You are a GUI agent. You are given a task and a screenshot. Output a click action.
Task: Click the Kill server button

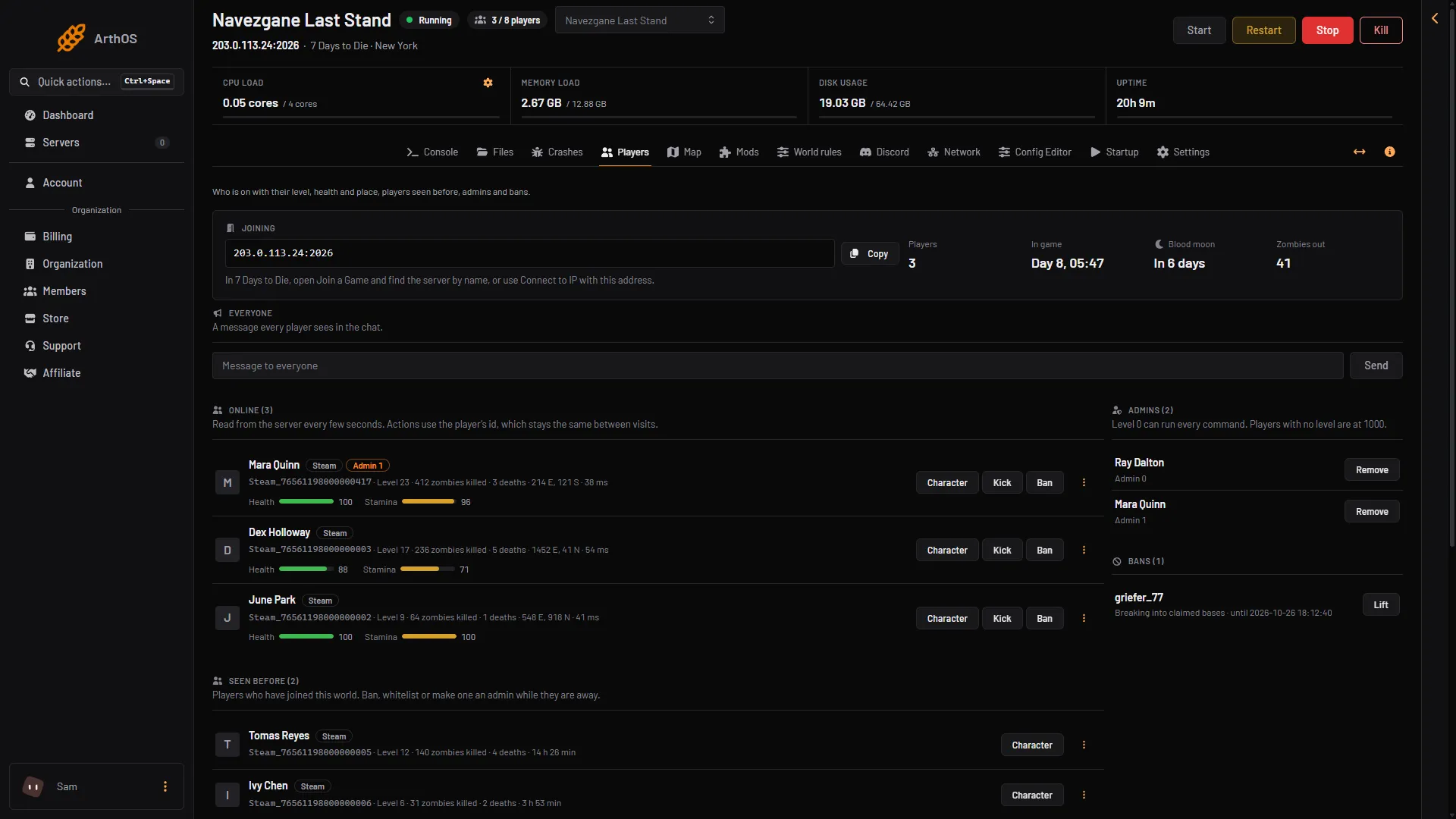pos(1381,30)
